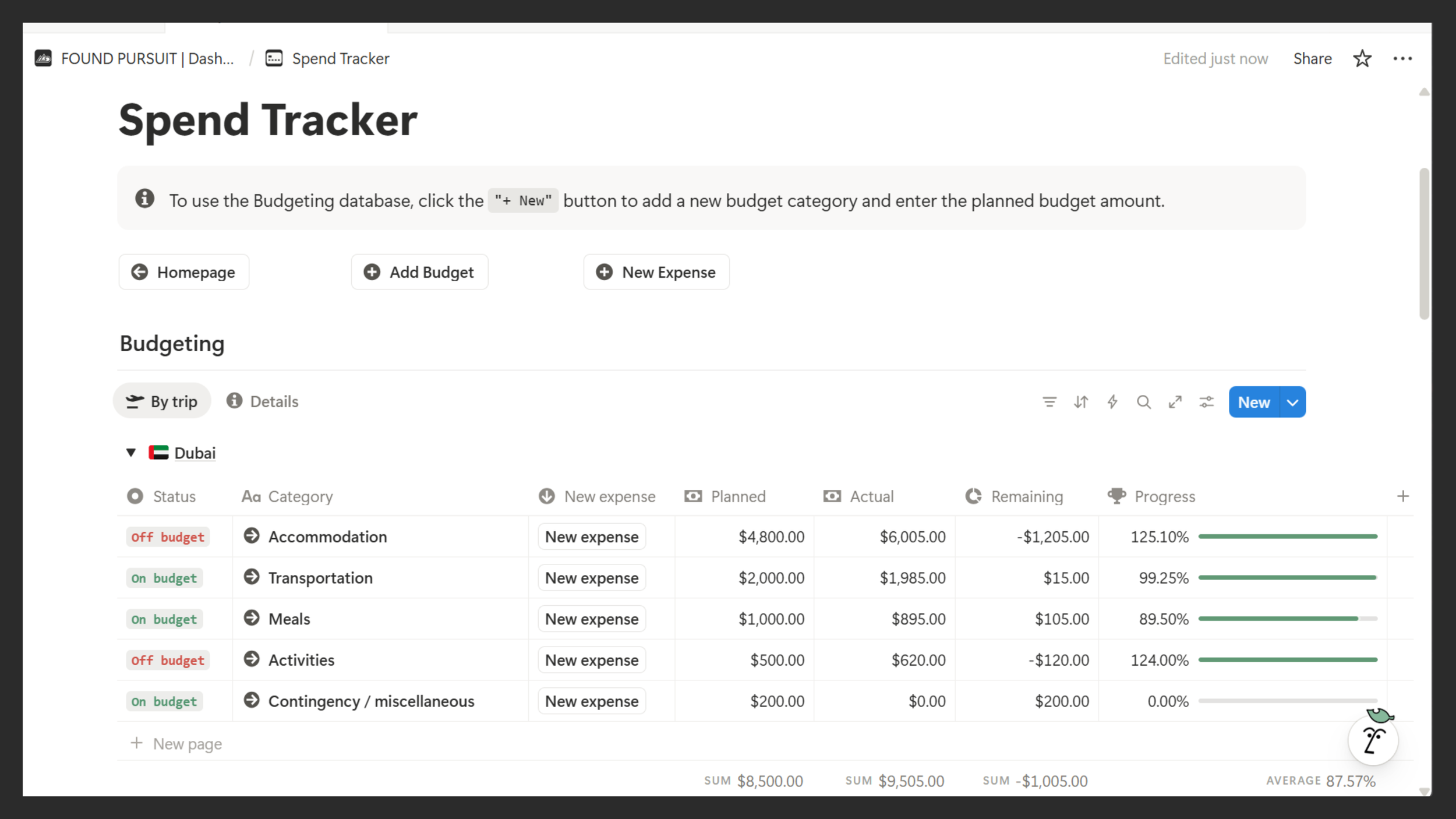Viewport: 1456px width, 819px height.
Task: Add a new property column with plus
Action: point(1403,496)
